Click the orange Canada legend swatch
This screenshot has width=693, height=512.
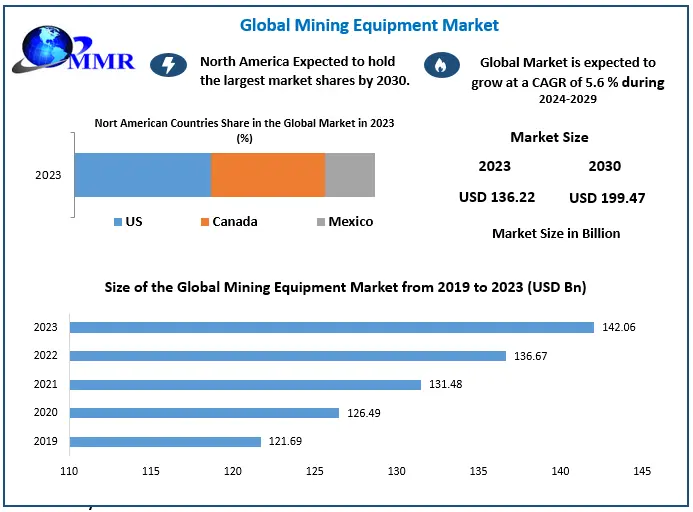point(204,222)
